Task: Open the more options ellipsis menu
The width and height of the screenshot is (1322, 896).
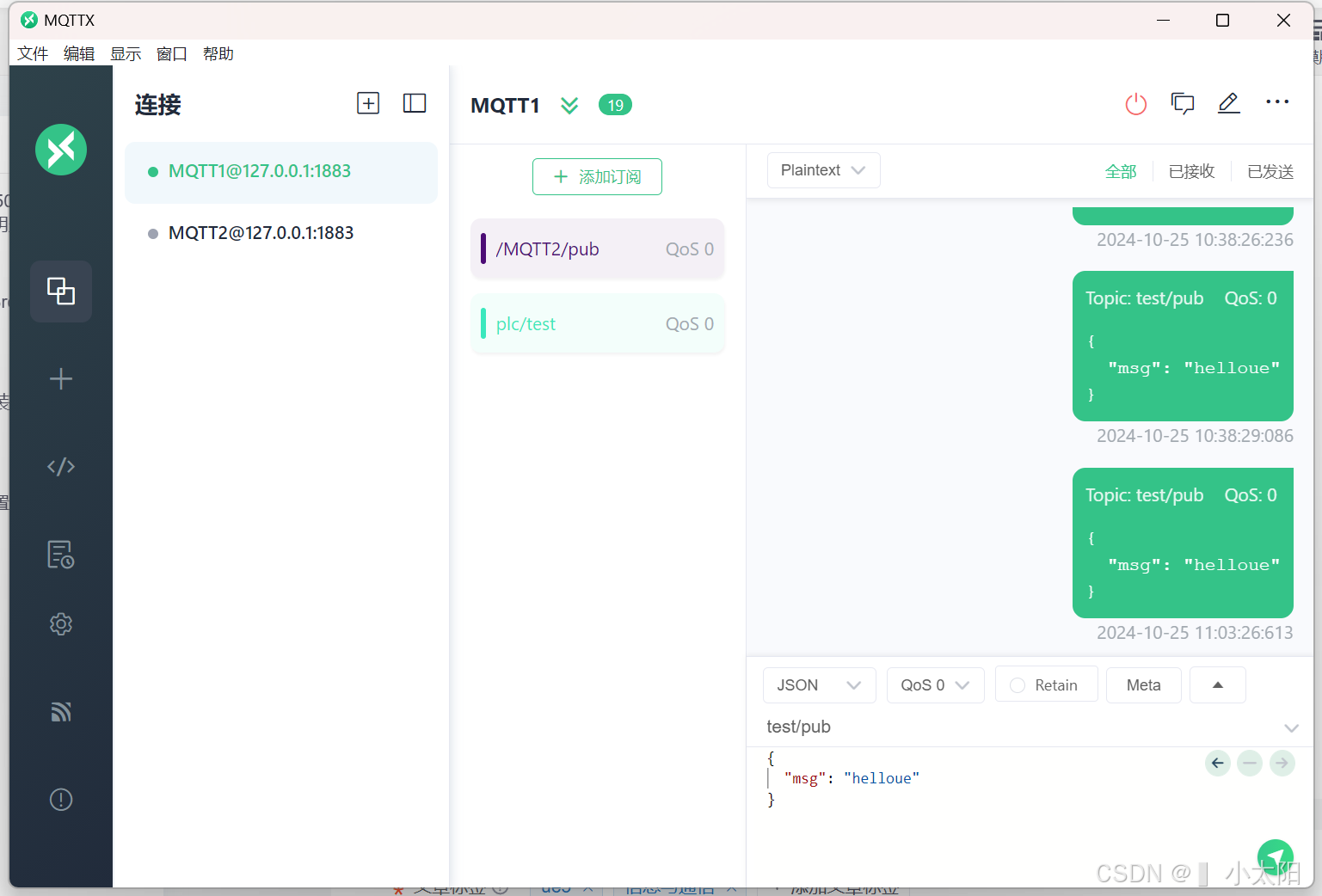Action: coord(1277,102)
